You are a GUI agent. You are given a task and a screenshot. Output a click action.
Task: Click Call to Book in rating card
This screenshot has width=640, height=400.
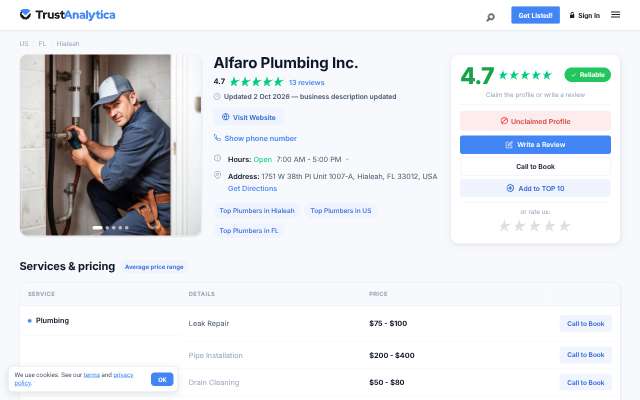(x=535, y=167)
